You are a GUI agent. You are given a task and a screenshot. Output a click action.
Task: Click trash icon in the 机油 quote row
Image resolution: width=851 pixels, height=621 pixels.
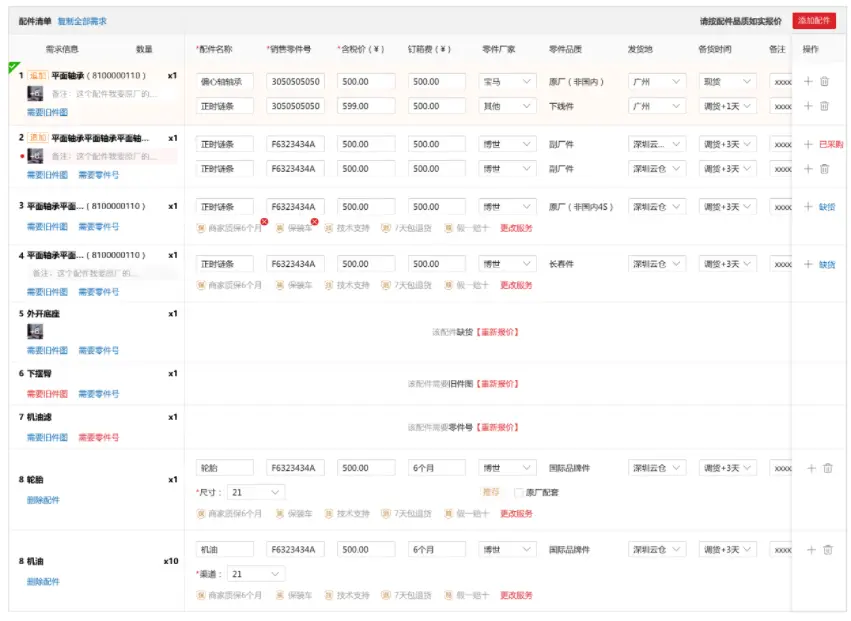point(828,550)
